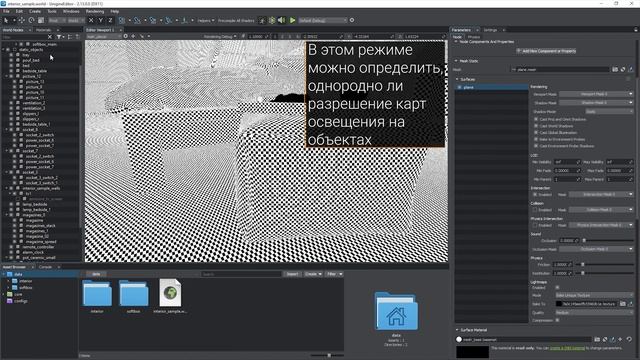Click Import button in Asset Browser
The height and width of the screenshot is (360, 640).
[x=292, y=274]
